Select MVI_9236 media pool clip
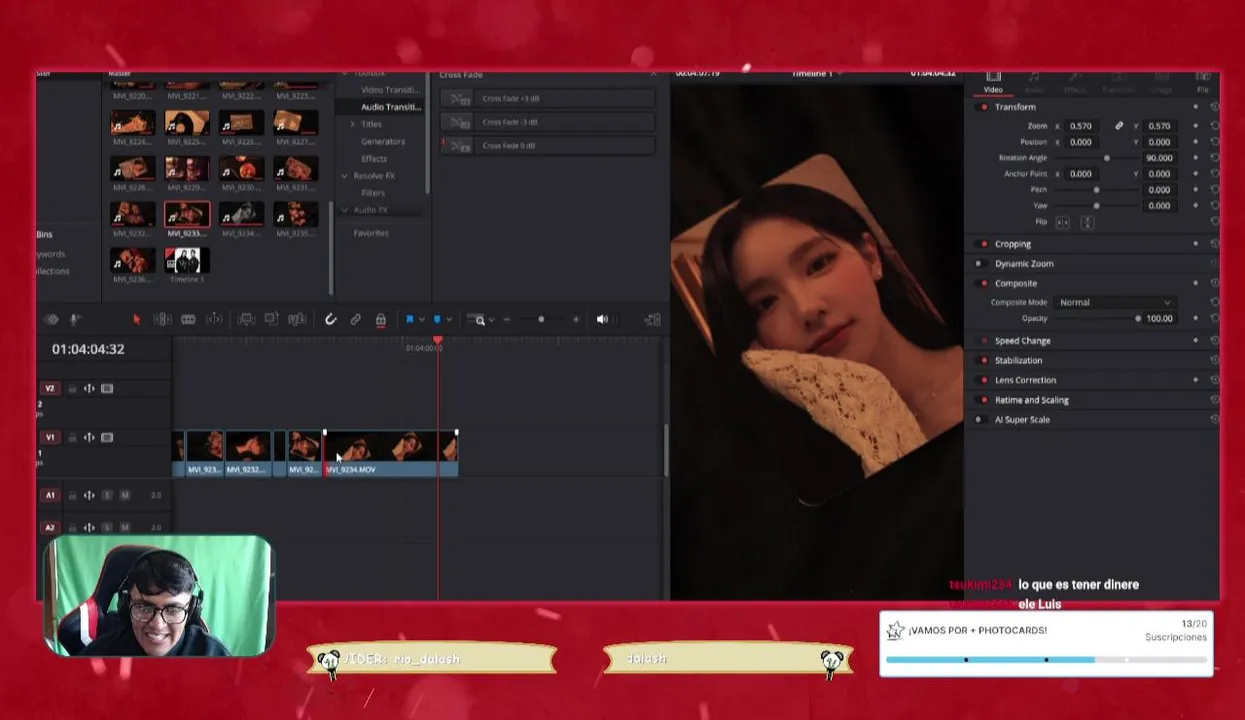The height and width of the screenshot is (720, 1245). point(132,265)
